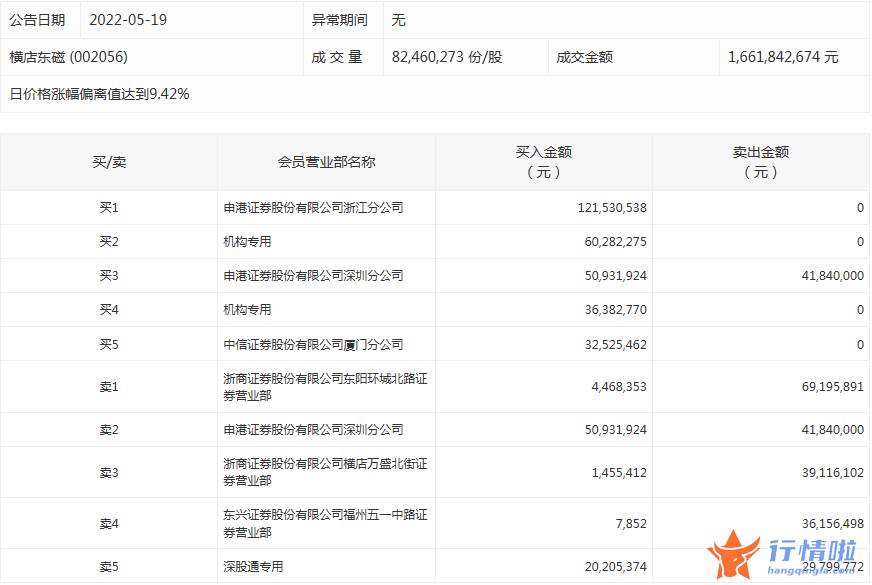Click buy amount 32,525,462
The height and width of the screenshot is (585, 872).
click(x=616, y=344)
